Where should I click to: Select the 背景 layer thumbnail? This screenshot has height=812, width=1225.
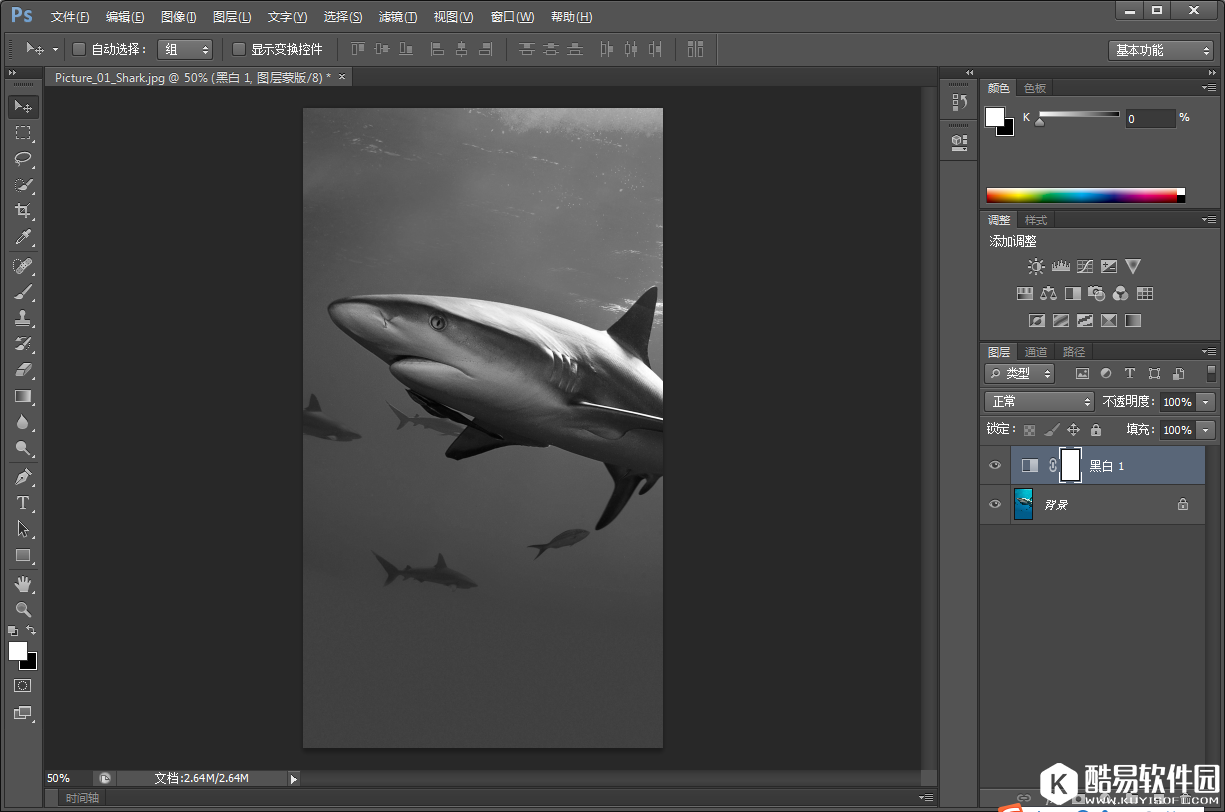(x=1024, y=504)
